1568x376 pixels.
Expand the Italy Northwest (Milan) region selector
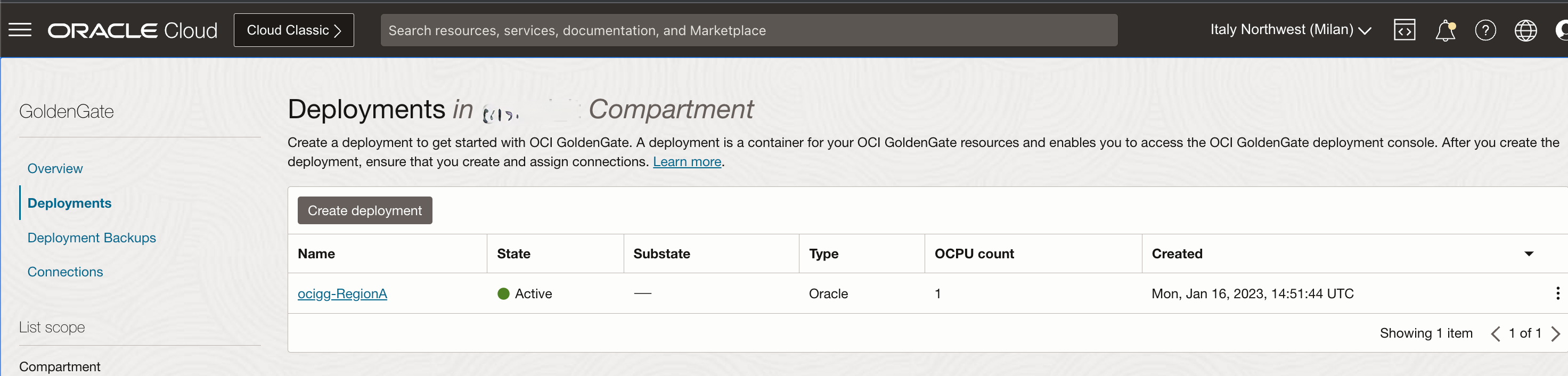coord(1291,30)
